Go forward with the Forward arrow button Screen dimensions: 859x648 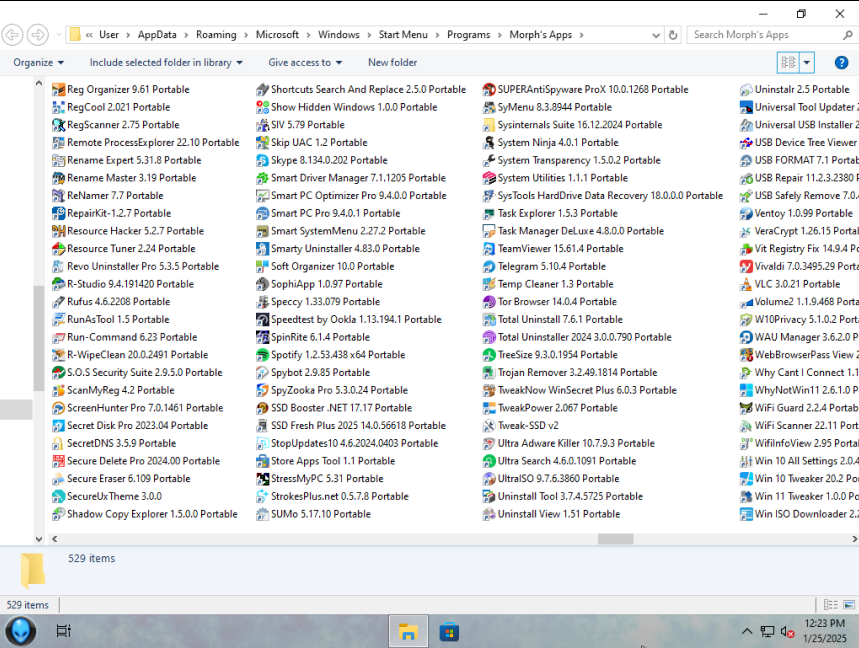(x=38, y=35)
